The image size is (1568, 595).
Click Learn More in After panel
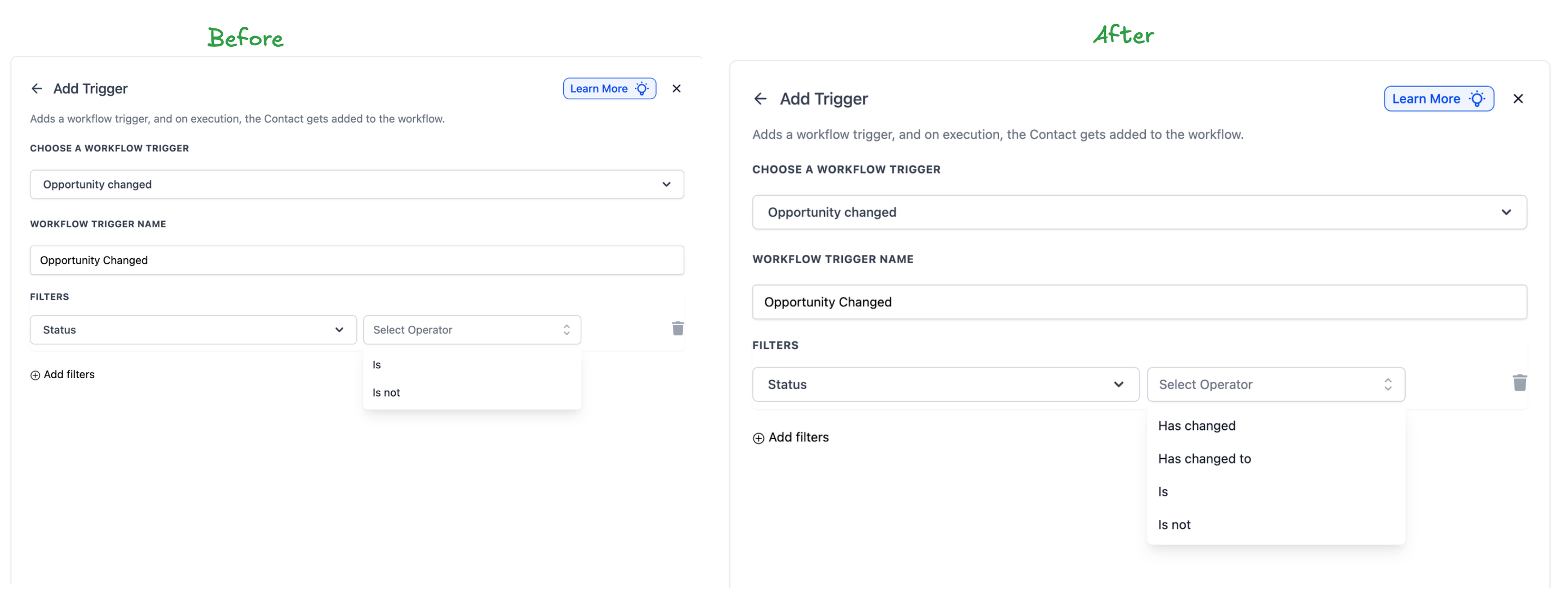(x=1438, y=99)
